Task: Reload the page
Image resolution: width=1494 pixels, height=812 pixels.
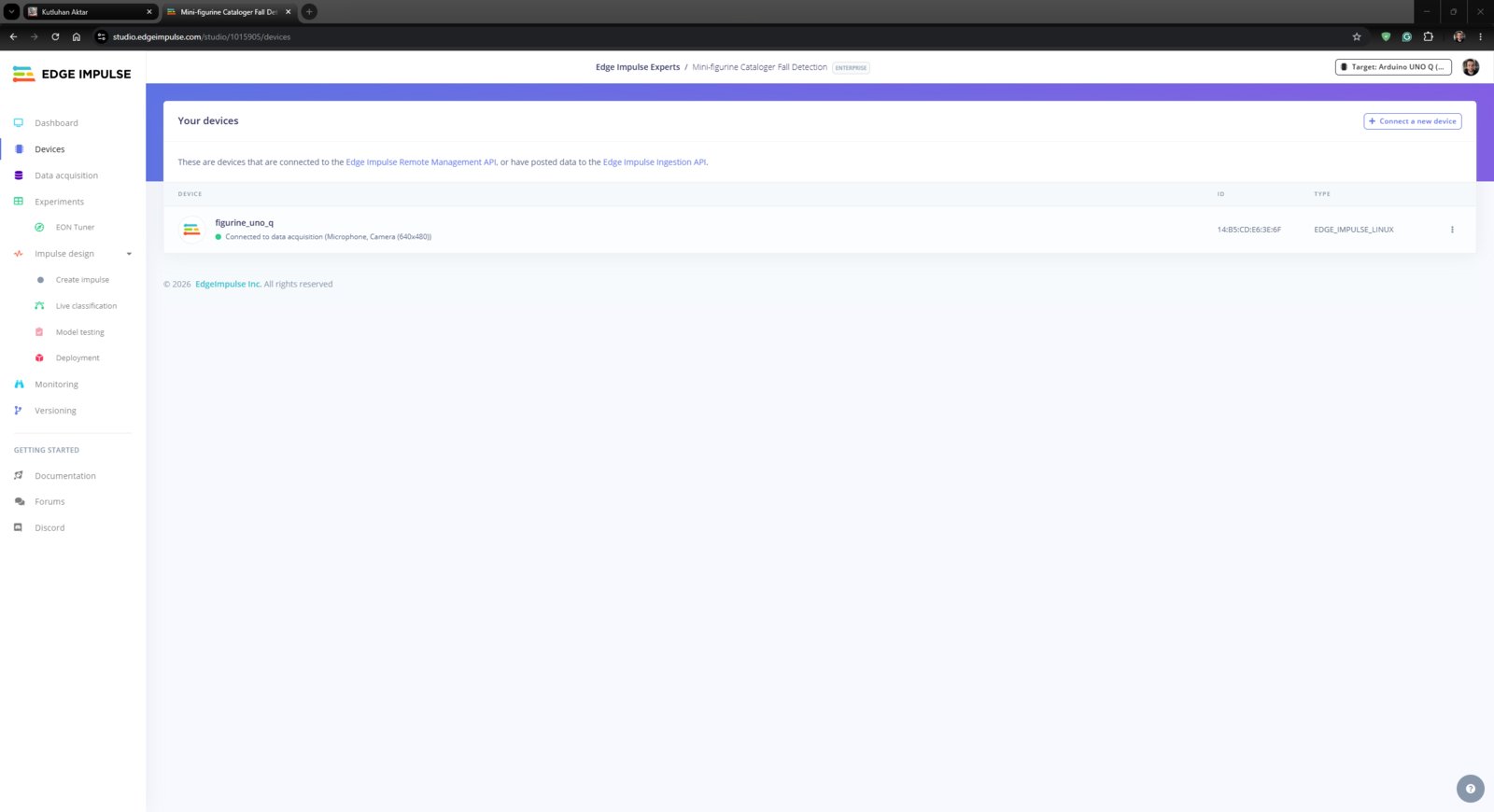Action: [55, 37]
